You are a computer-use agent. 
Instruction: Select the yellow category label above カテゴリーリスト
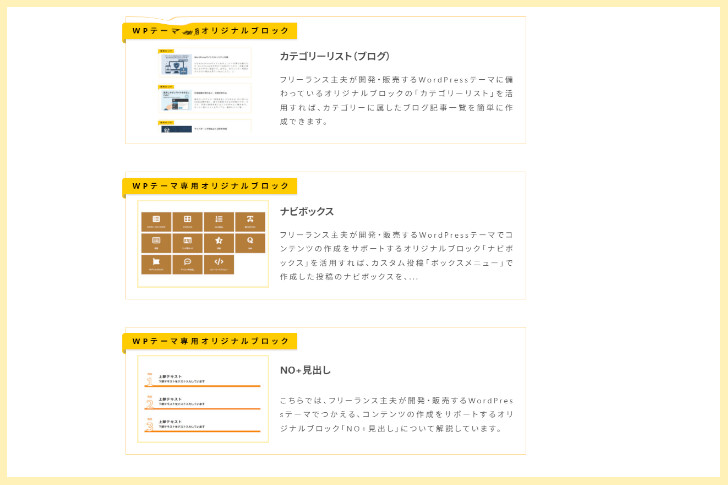(x=210, y=31)
